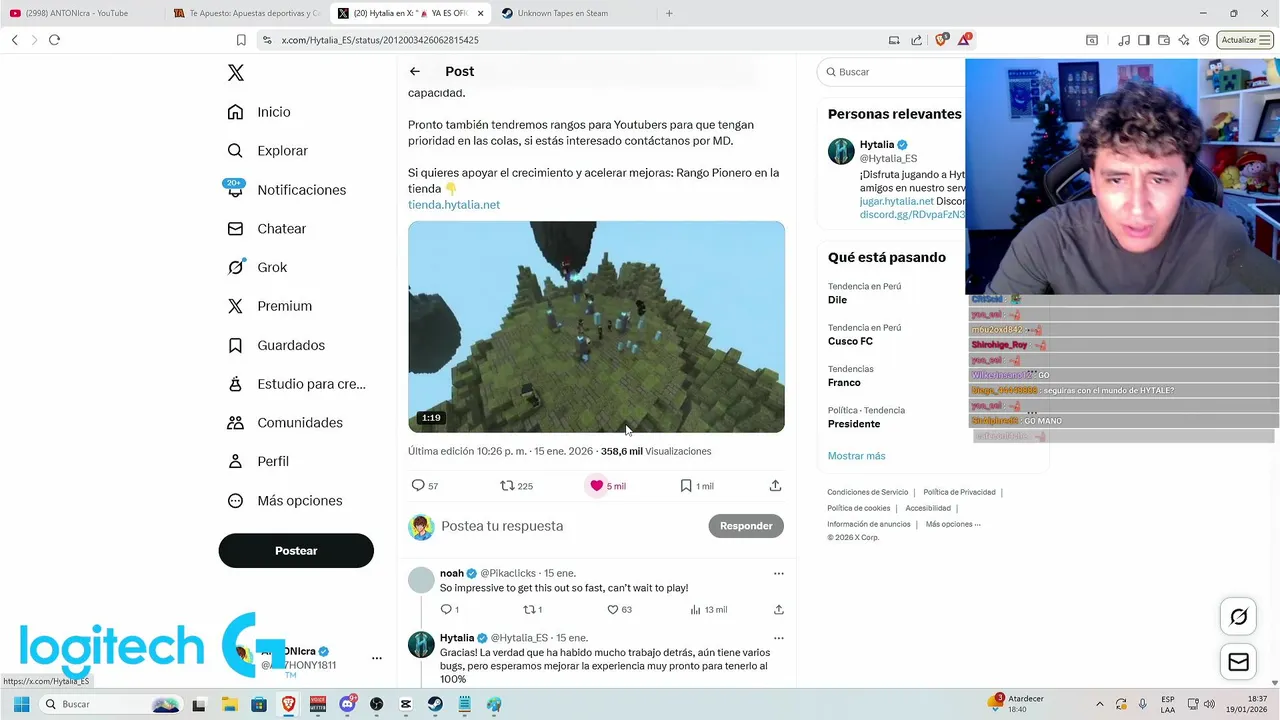Open a new browser tab
Screen dimensions: 1280x720
[669, 13]
